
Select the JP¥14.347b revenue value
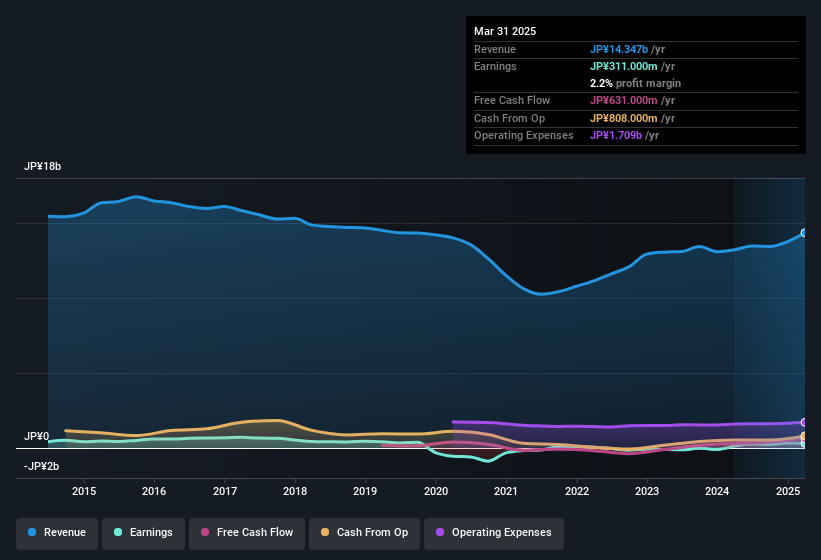(619, 49)
